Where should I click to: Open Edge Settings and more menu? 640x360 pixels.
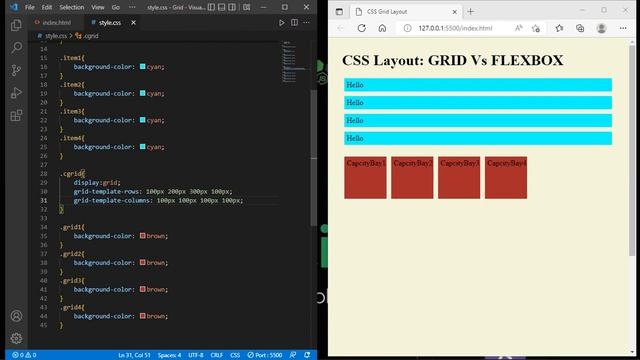(x=623, y=28)
